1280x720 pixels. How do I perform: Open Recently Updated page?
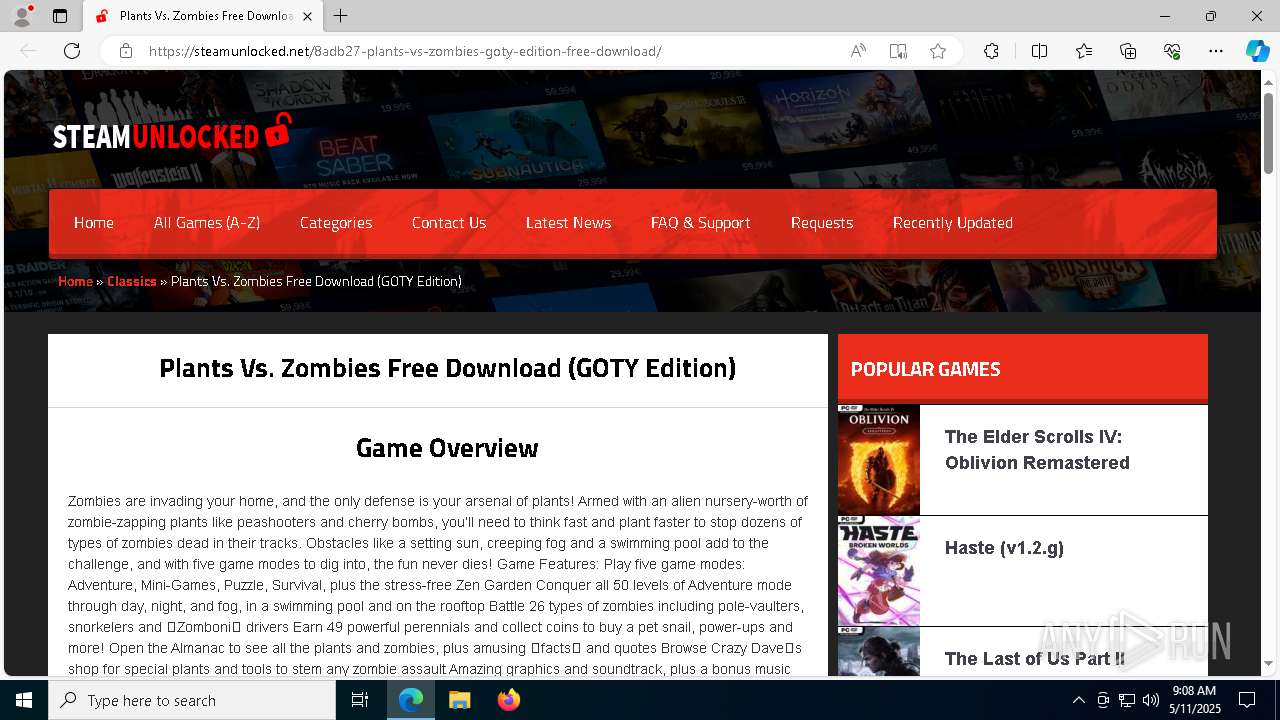(x=953, y=223)
